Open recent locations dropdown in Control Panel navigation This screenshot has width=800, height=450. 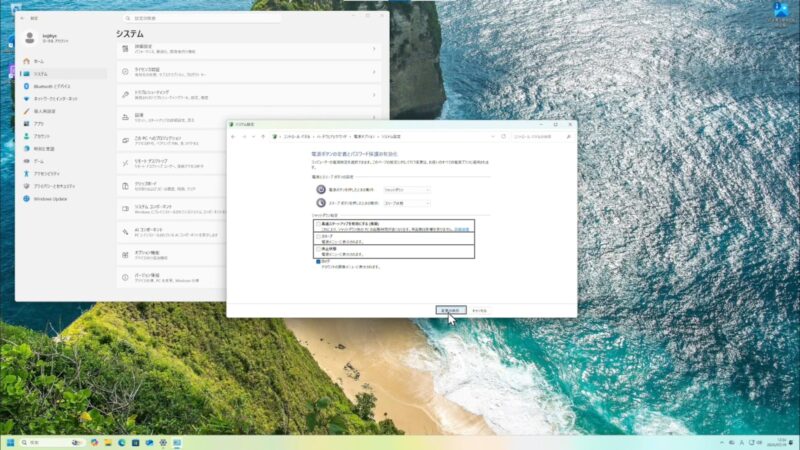(254, 137)
